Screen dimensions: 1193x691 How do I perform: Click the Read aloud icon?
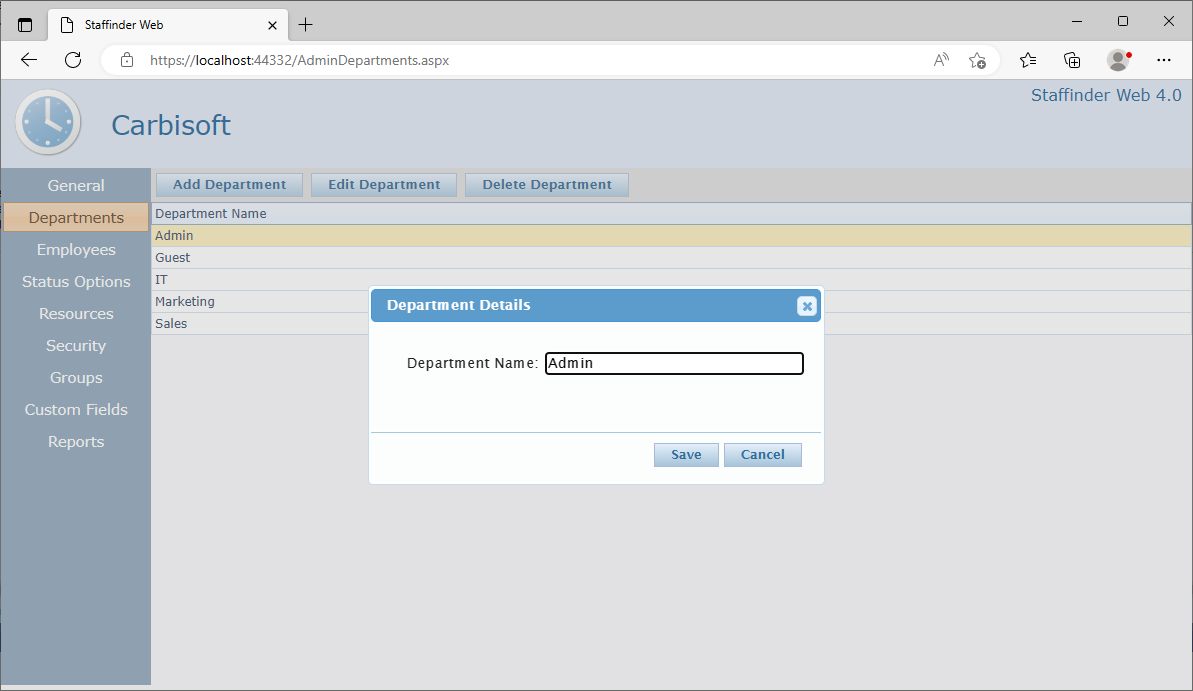[x=941, y=60]
